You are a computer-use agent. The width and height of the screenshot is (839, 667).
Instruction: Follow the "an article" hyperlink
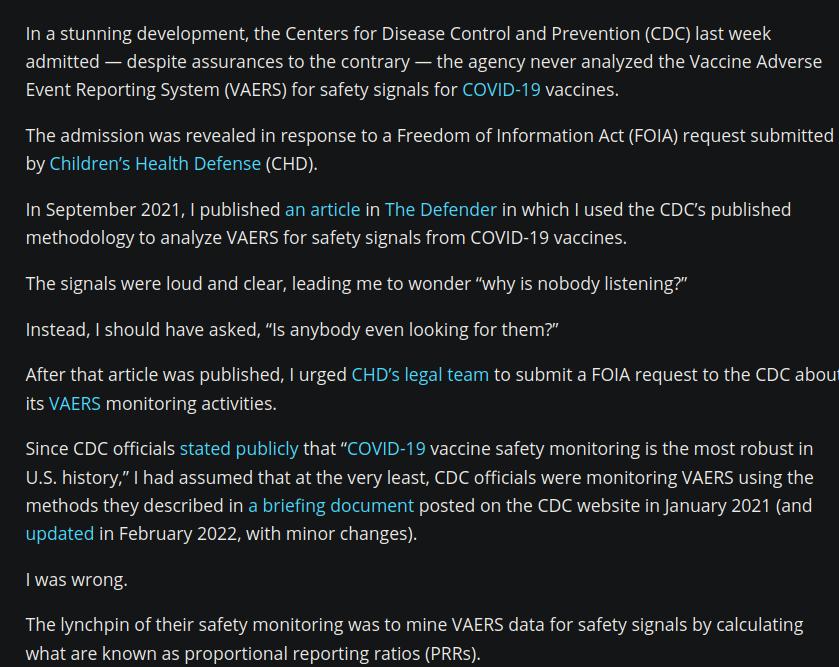(323, 209)
